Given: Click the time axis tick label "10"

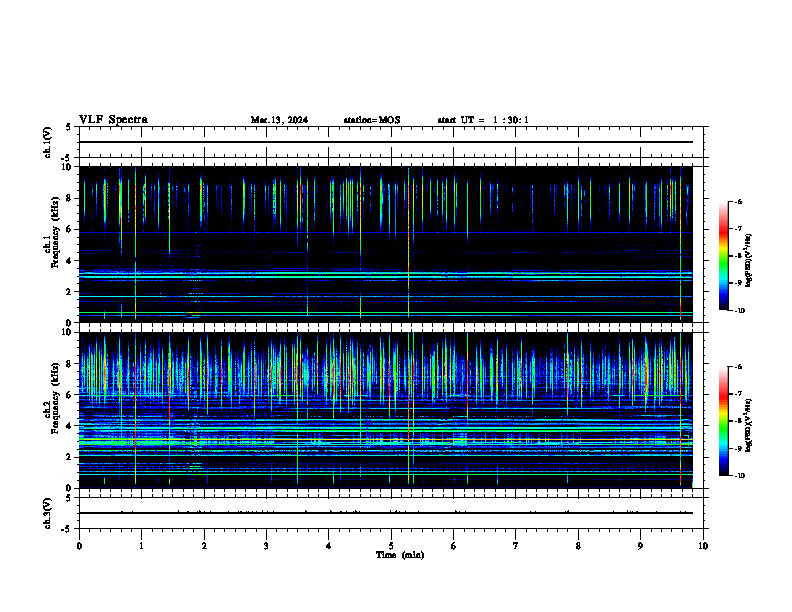Looking at the screenshot, I should (x=703, y=546).
